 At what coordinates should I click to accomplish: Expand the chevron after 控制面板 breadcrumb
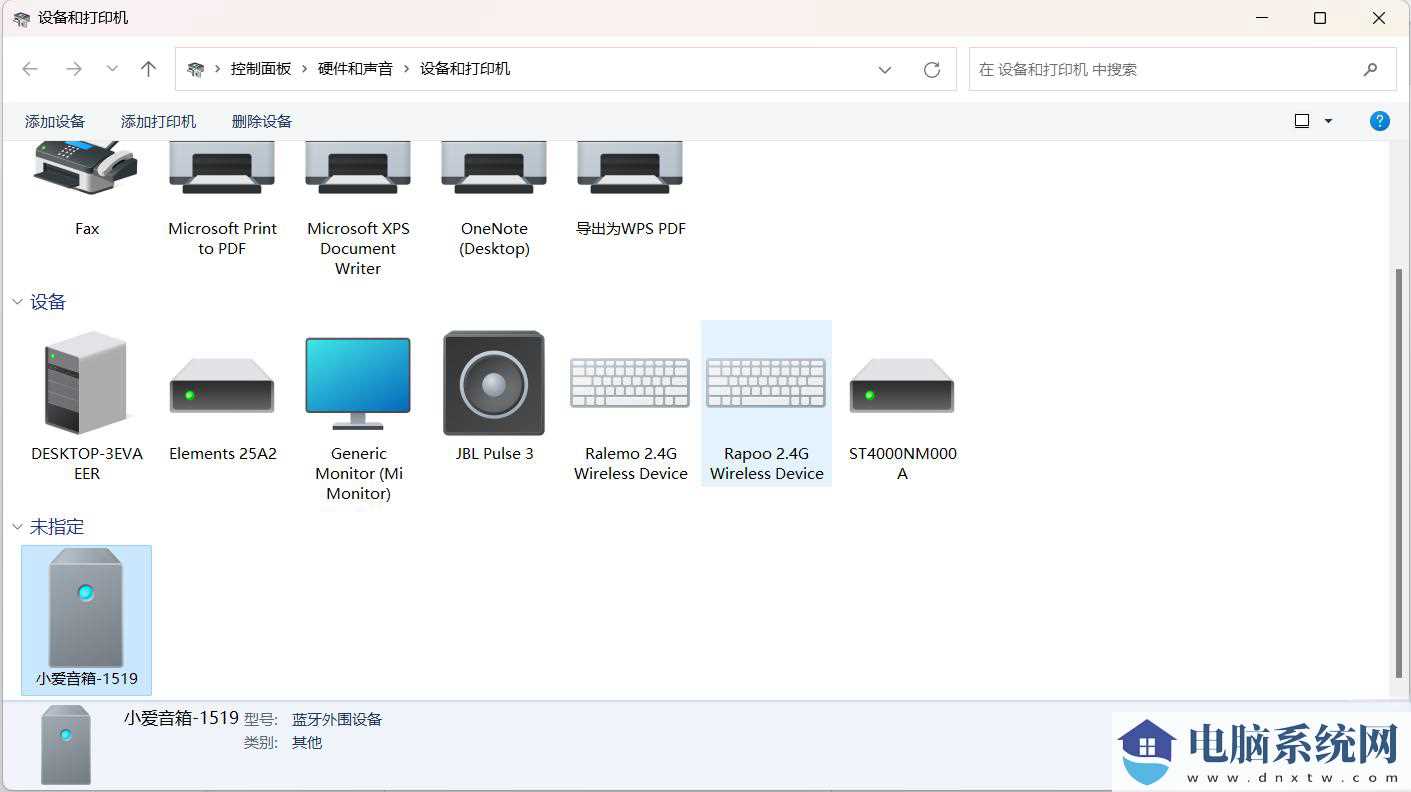[305, 69]
